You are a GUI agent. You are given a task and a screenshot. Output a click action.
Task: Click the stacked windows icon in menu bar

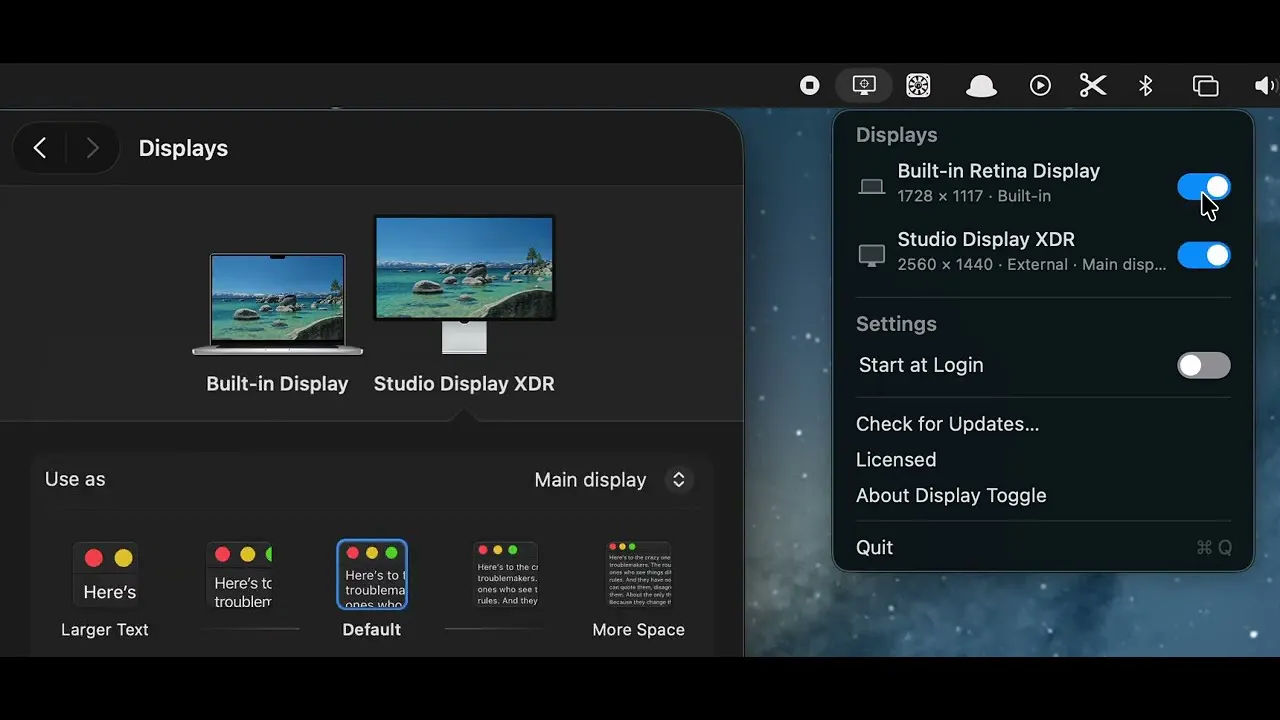click(1205, 86)
